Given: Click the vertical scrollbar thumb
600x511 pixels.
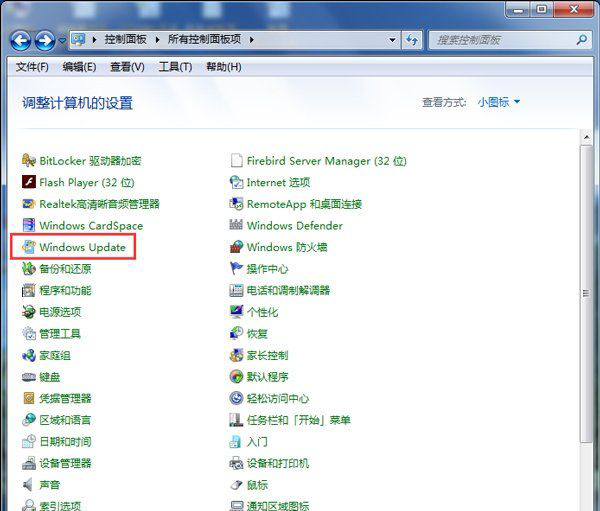Looking at the screenshot, I should (x=587, y=294).
